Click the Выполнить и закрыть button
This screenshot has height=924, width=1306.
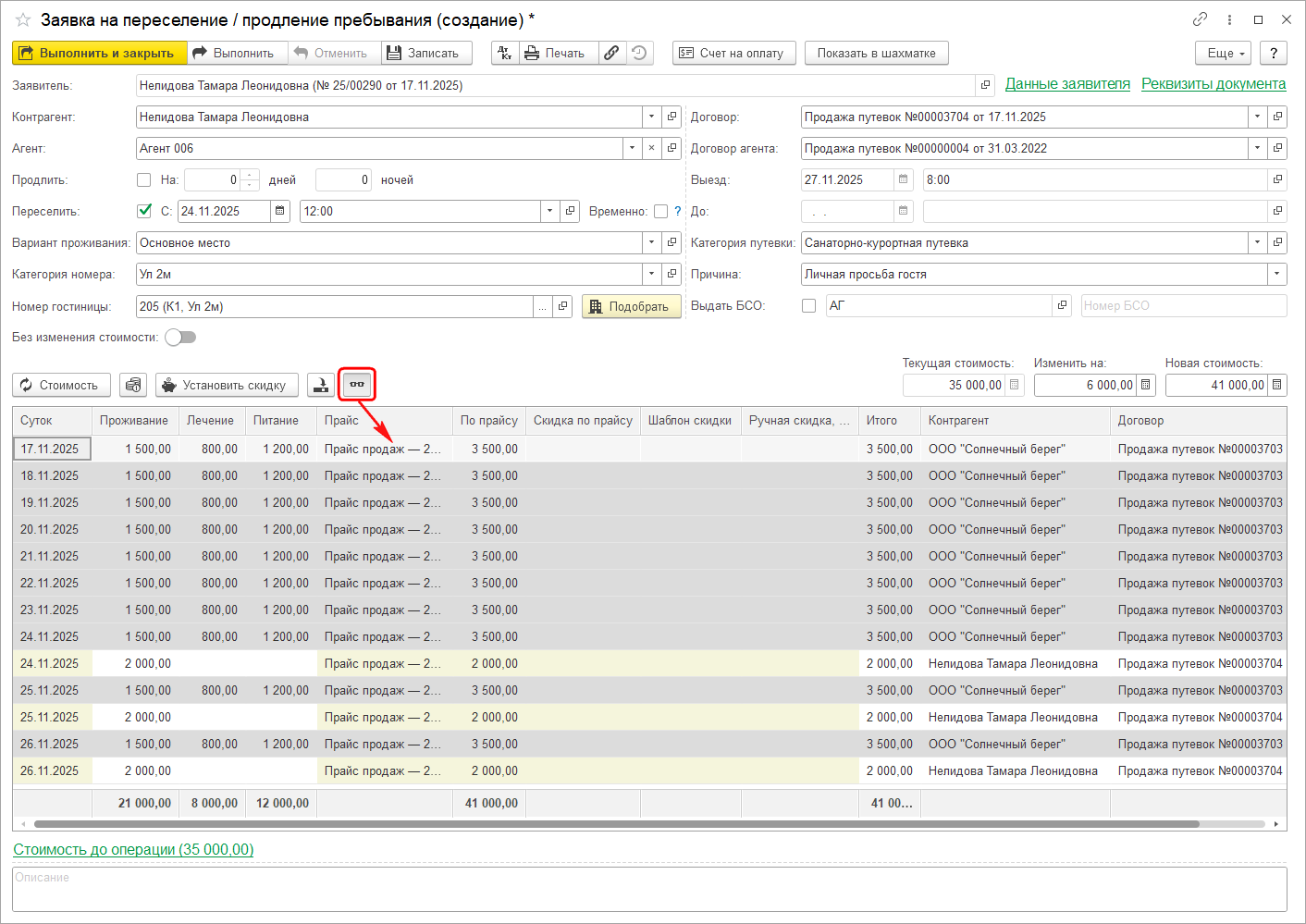click(x=99, y=54)
